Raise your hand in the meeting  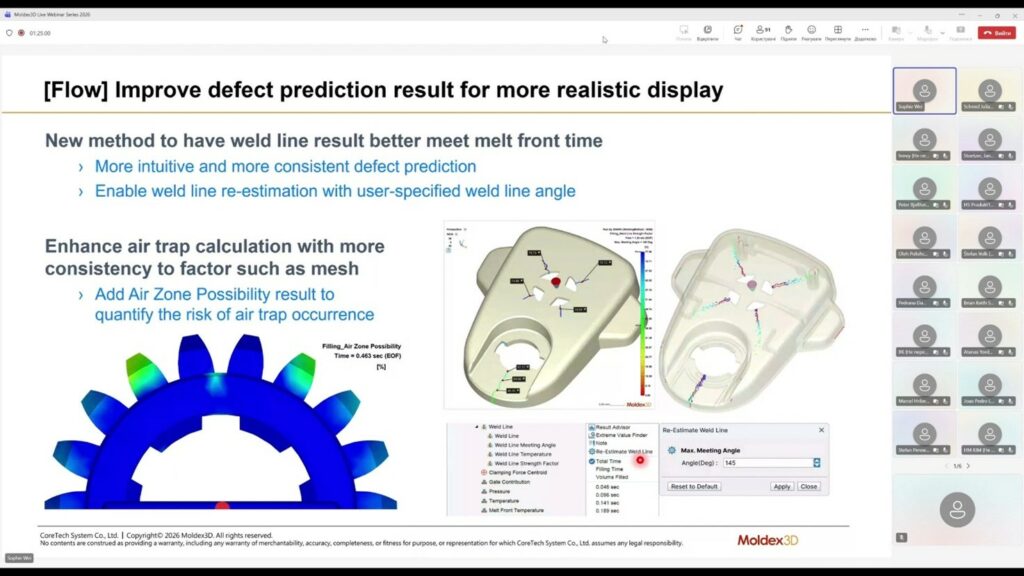click(788, 32)
